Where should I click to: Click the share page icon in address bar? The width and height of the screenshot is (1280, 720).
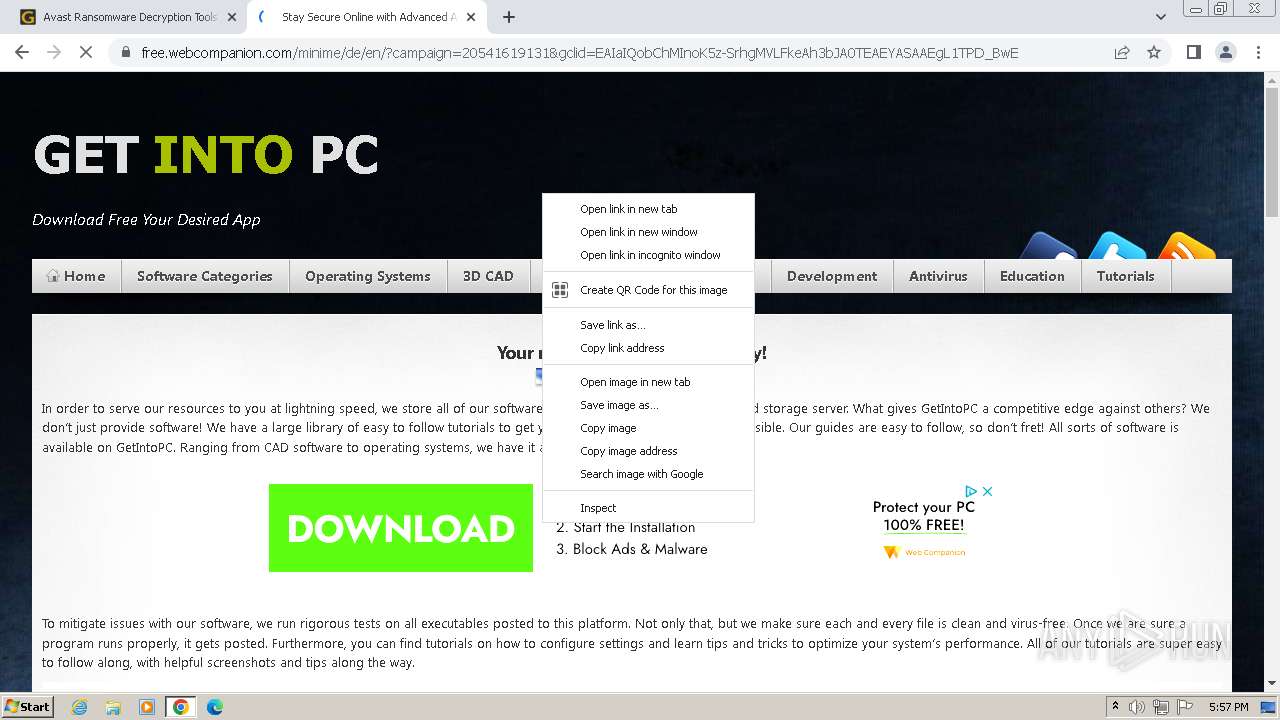[x=1122, y=53]
